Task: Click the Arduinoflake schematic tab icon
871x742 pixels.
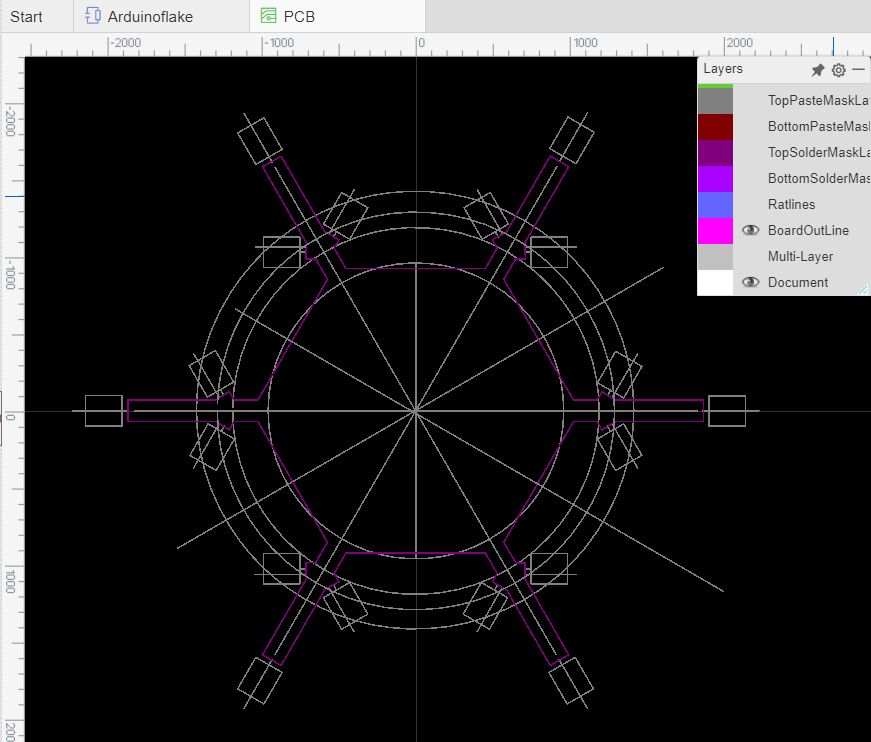Action: [x=93, y=16]
